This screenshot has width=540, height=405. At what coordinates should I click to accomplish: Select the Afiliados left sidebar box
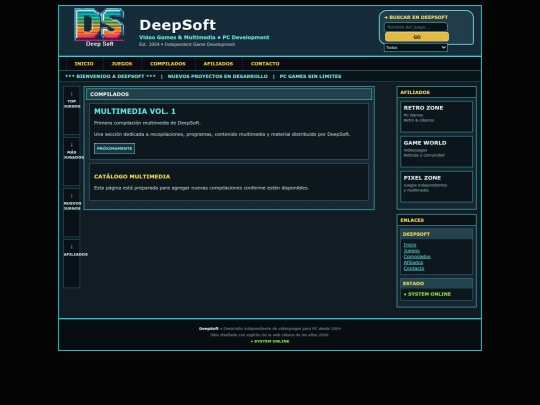click(x=72, y=263)
